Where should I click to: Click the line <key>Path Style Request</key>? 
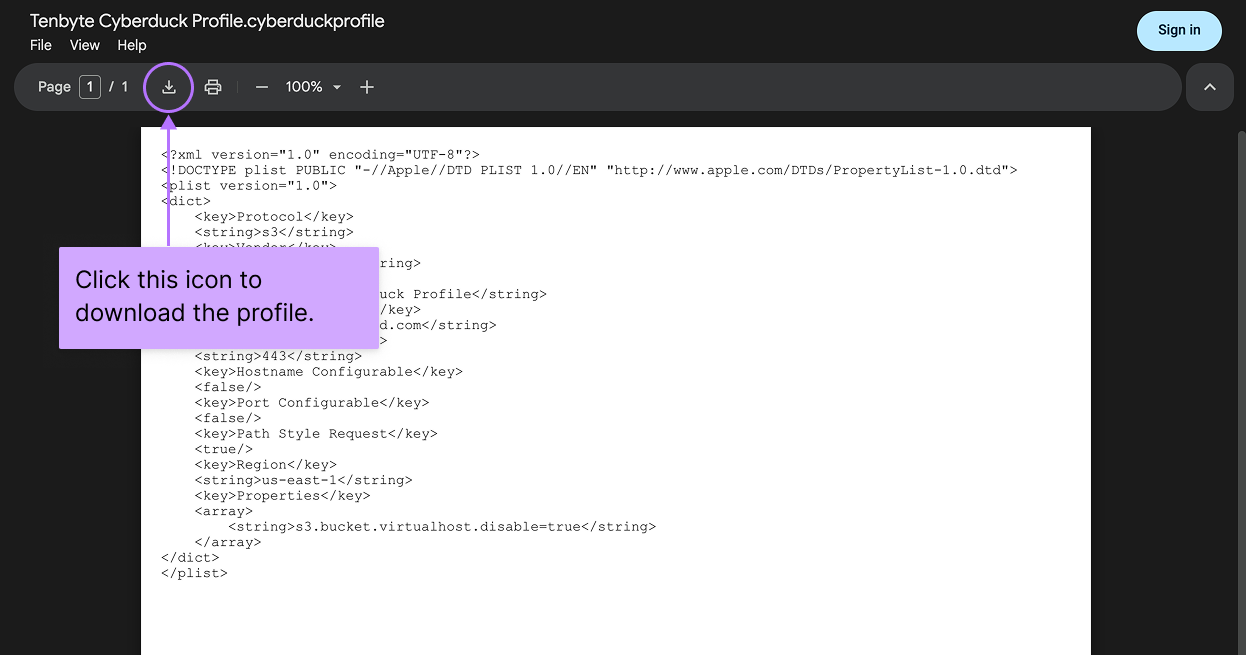coord(316,434)
